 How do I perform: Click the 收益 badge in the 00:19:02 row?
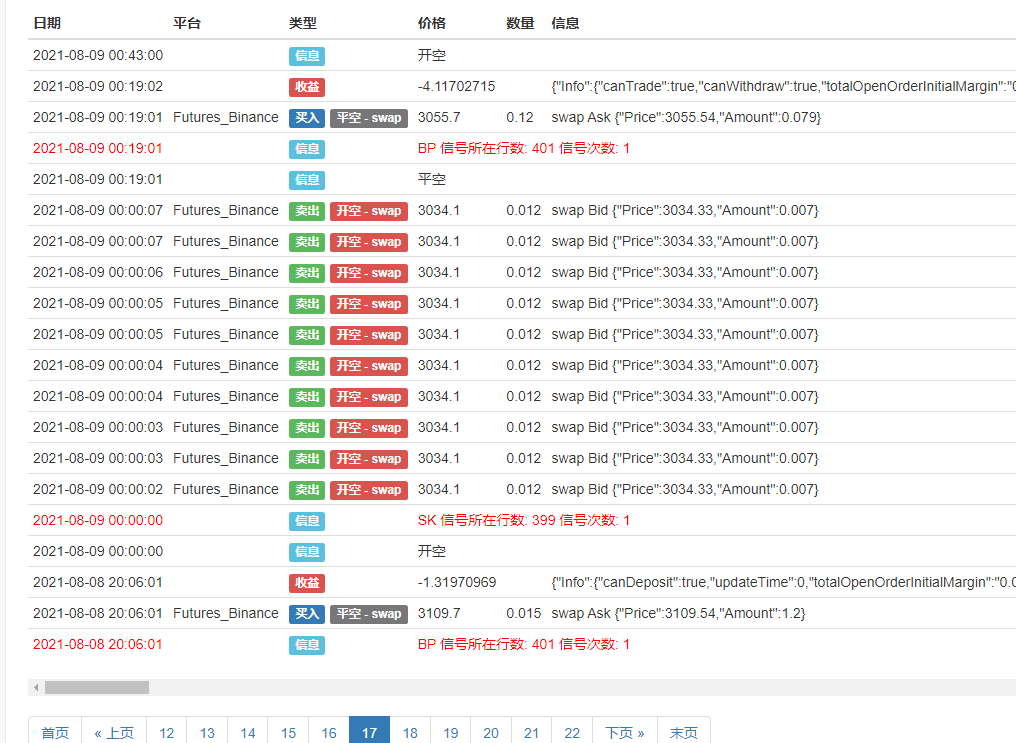click(x=307, y=87)
